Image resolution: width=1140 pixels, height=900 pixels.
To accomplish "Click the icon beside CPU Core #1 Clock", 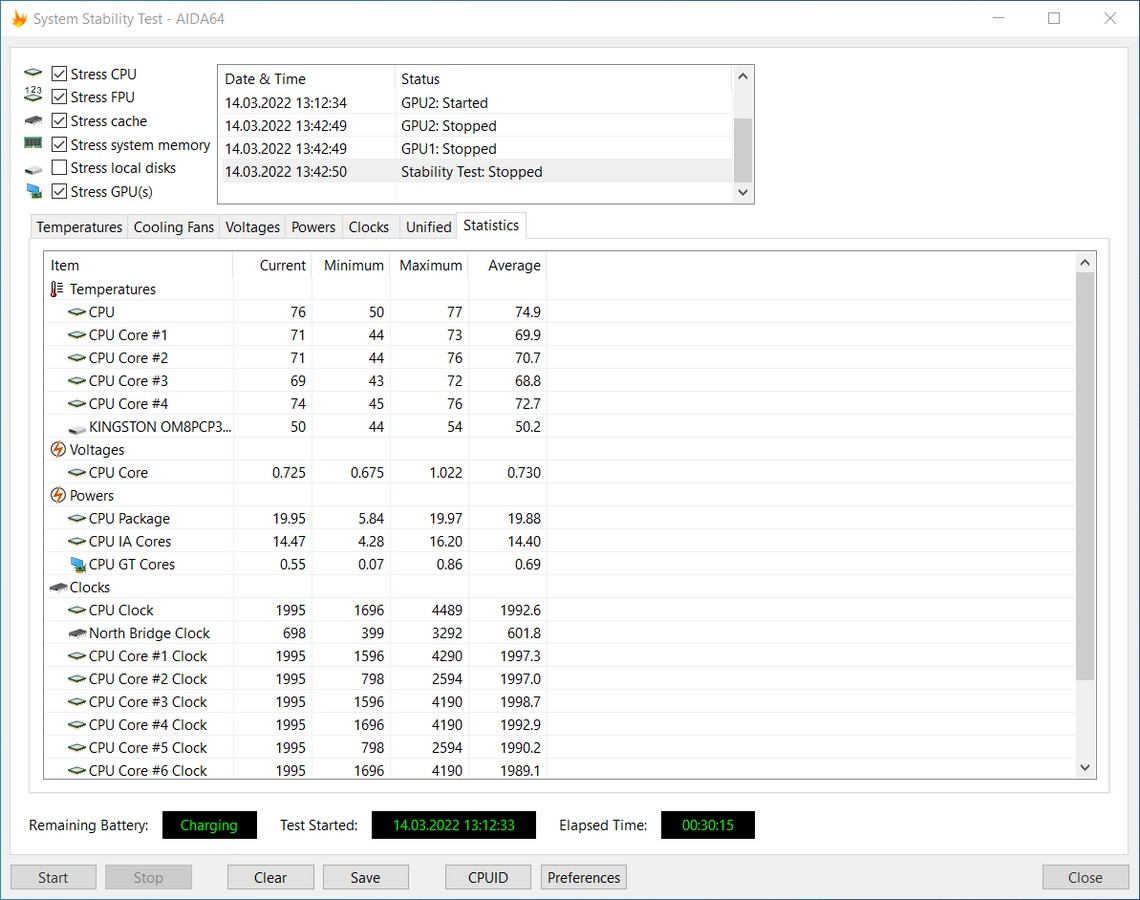I will 77,656.
